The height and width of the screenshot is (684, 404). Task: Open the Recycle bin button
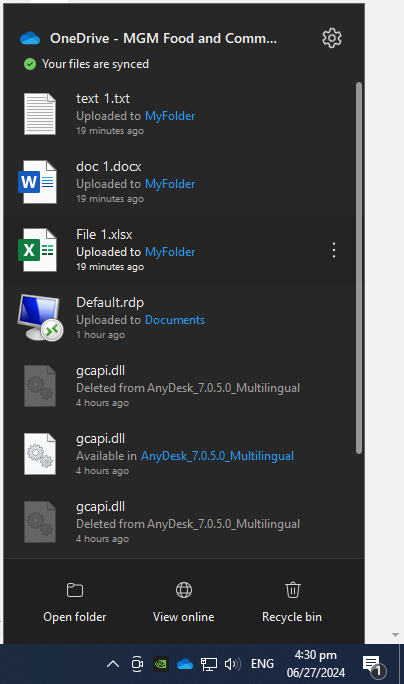[292, 602]
